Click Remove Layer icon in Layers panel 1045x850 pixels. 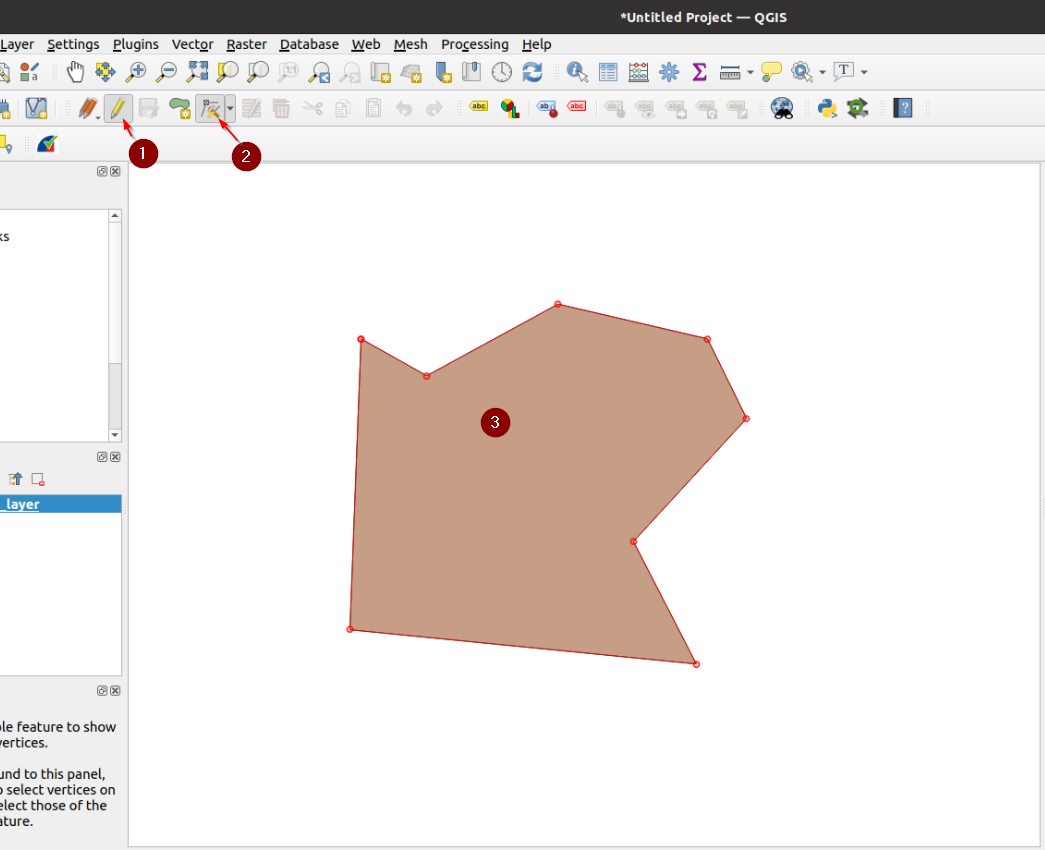coord(38,479)
